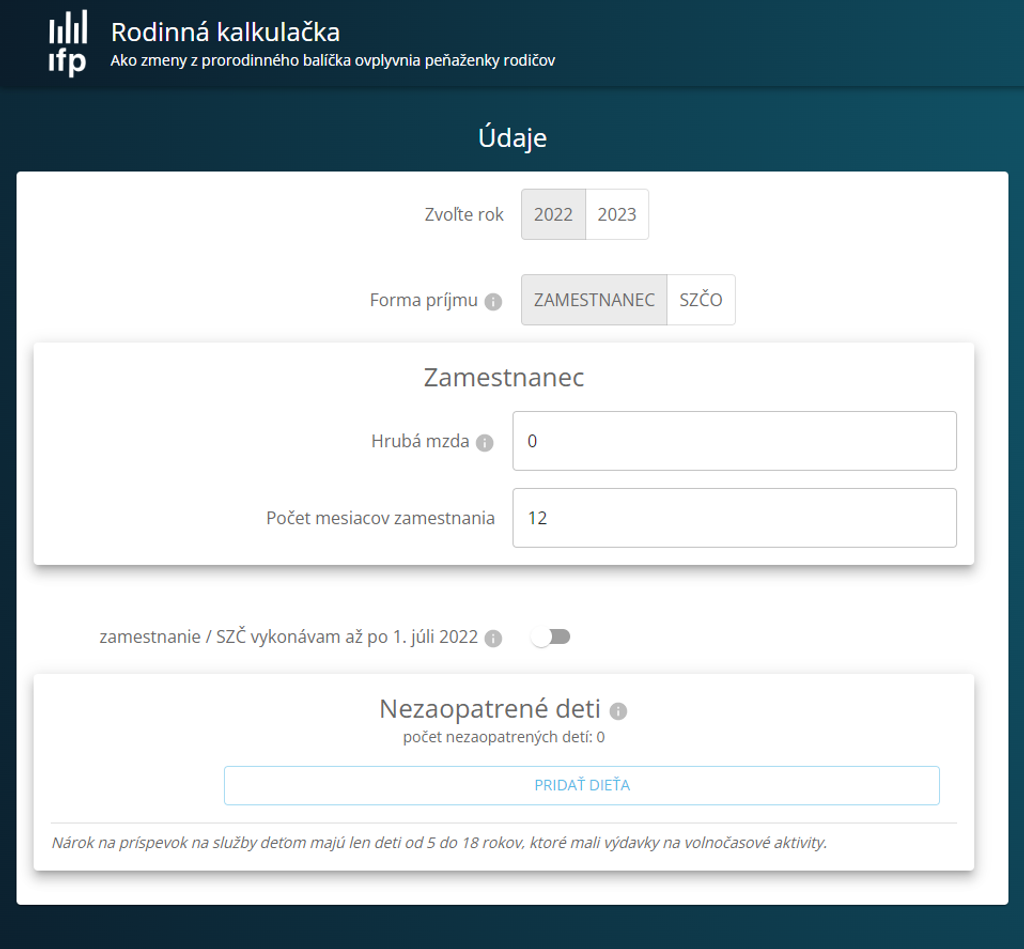This screenshot has height=949, width=1024.
Task: Focus the Hrubá mzda input field
Action: (734, 441)
